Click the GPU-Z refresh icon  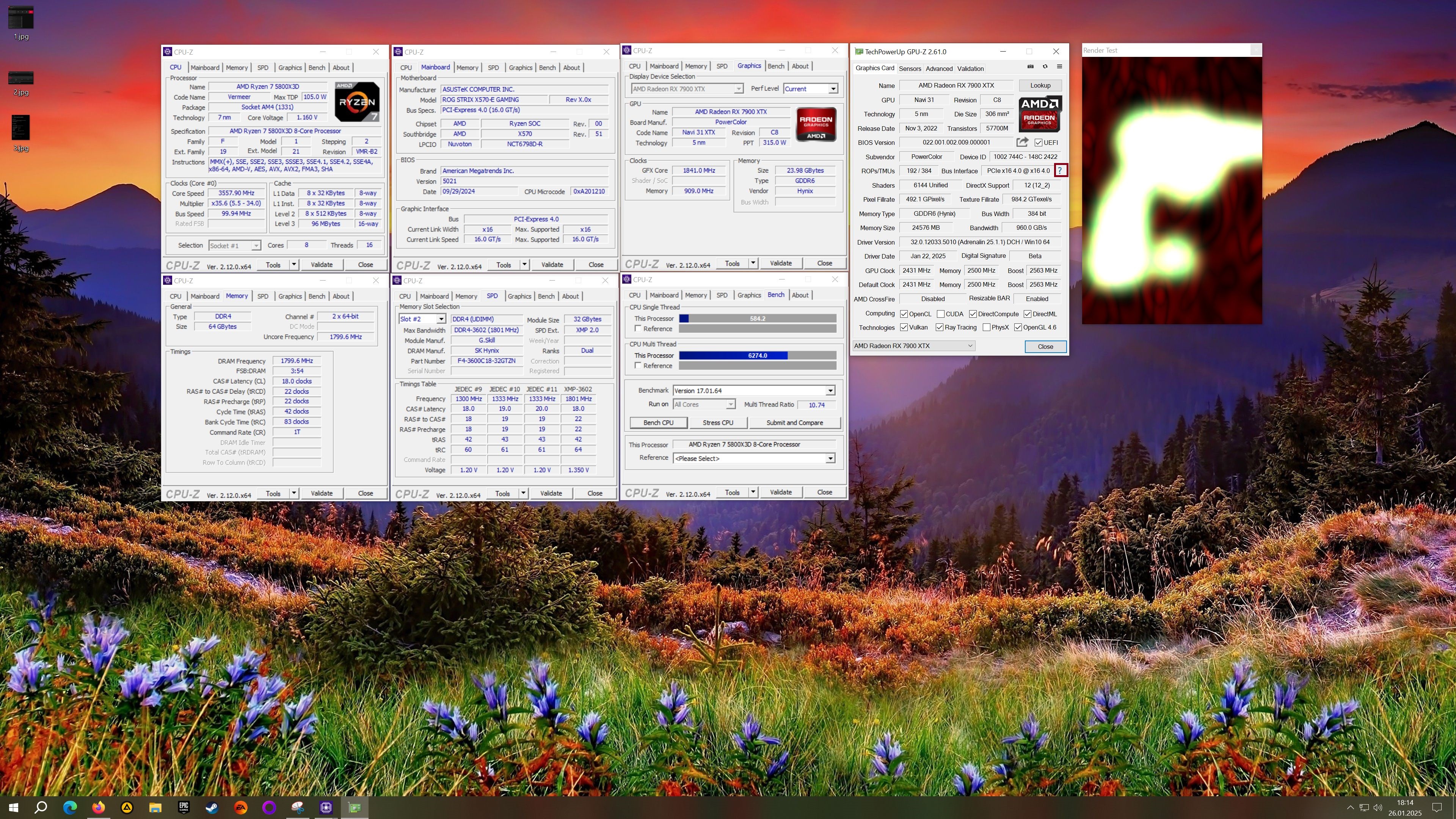pos(1045,67)
